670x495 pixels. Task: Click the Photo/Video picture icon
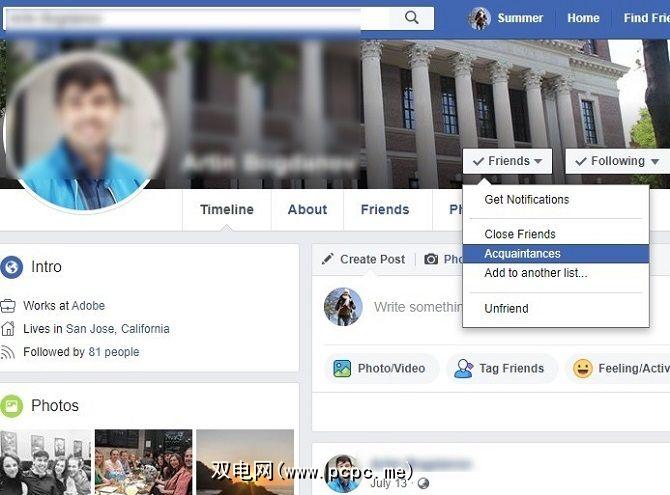click(x=342, y=368)
